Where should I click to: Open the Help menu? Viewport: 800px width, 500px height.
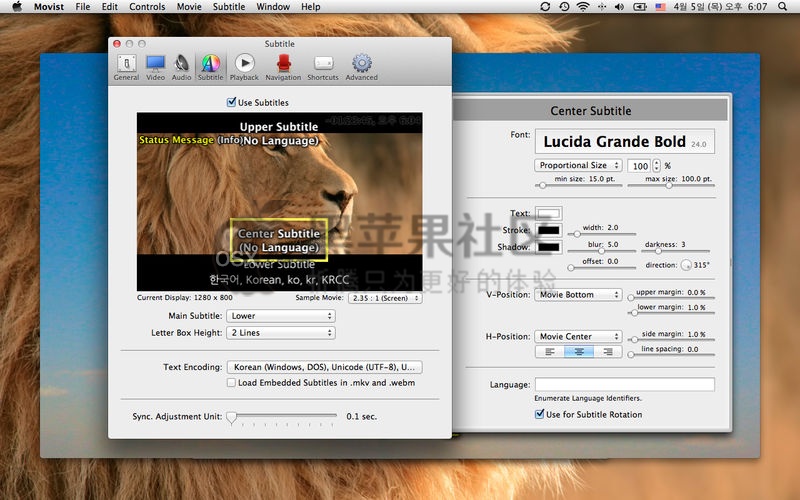[311, 7]
